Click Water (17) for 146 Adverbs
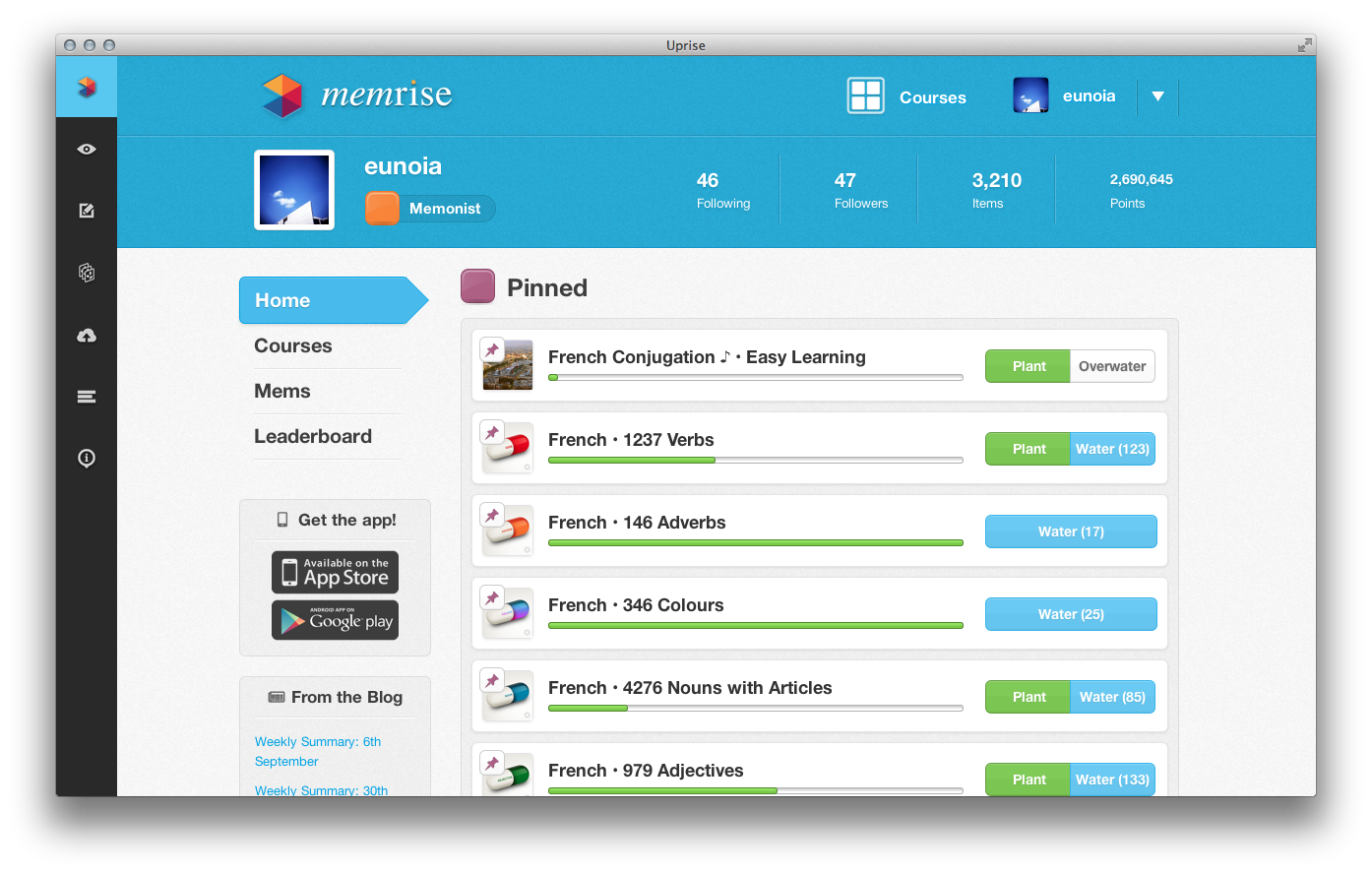1372x874 pixels. point(1071,531)
